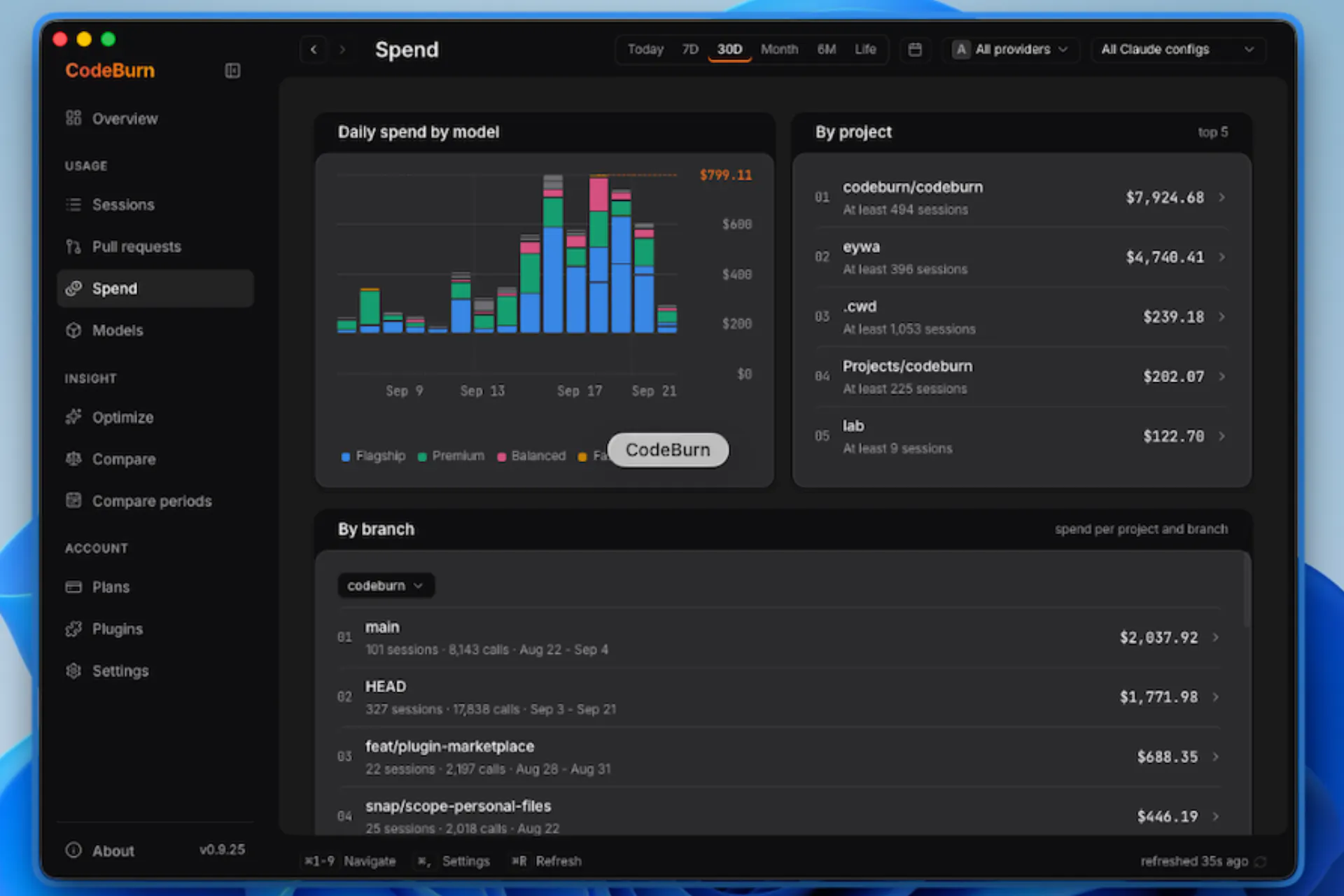Click the 'spend per project and branch' caption

(1141, 529)
